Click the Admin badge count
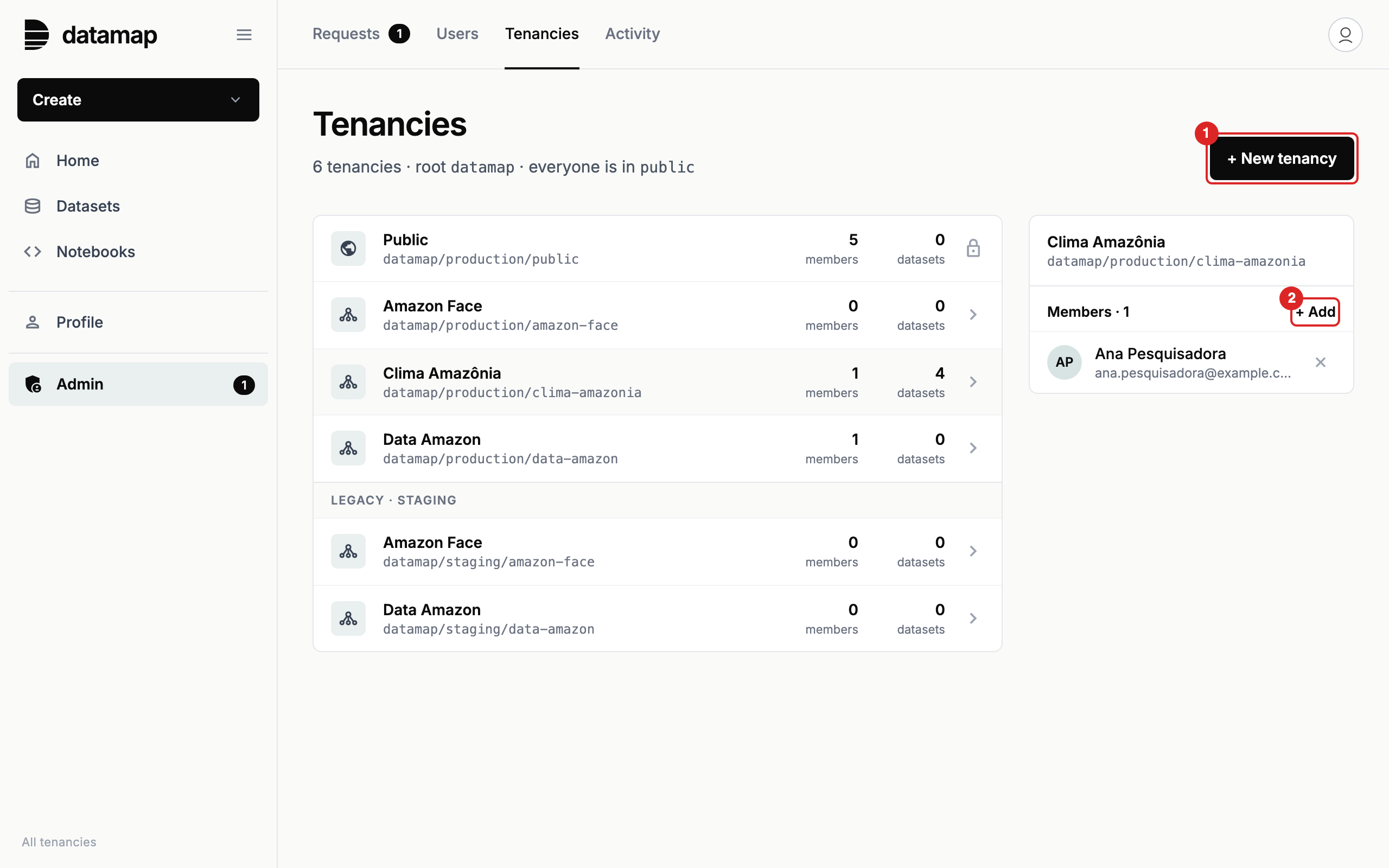The width and height of the screenshot is (1389, 868). [x=244, y=385]
